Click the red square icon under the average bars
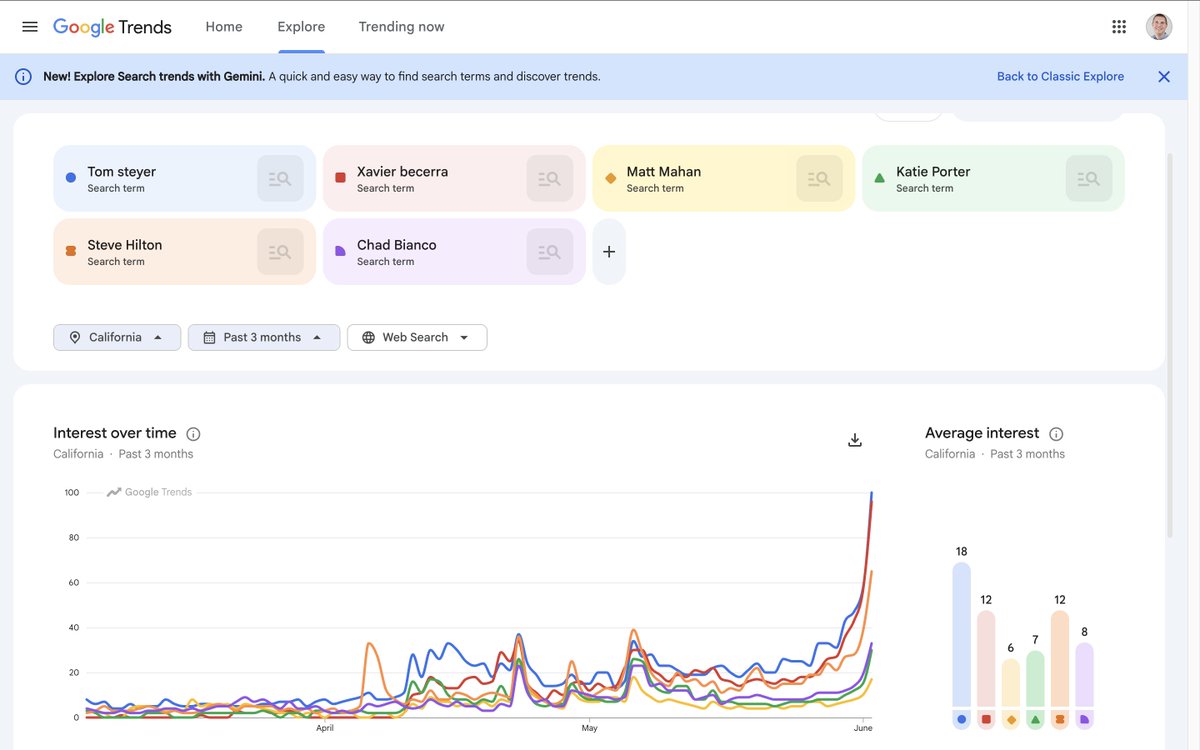Screen dimensions: 1200x750 coord(986,719)
